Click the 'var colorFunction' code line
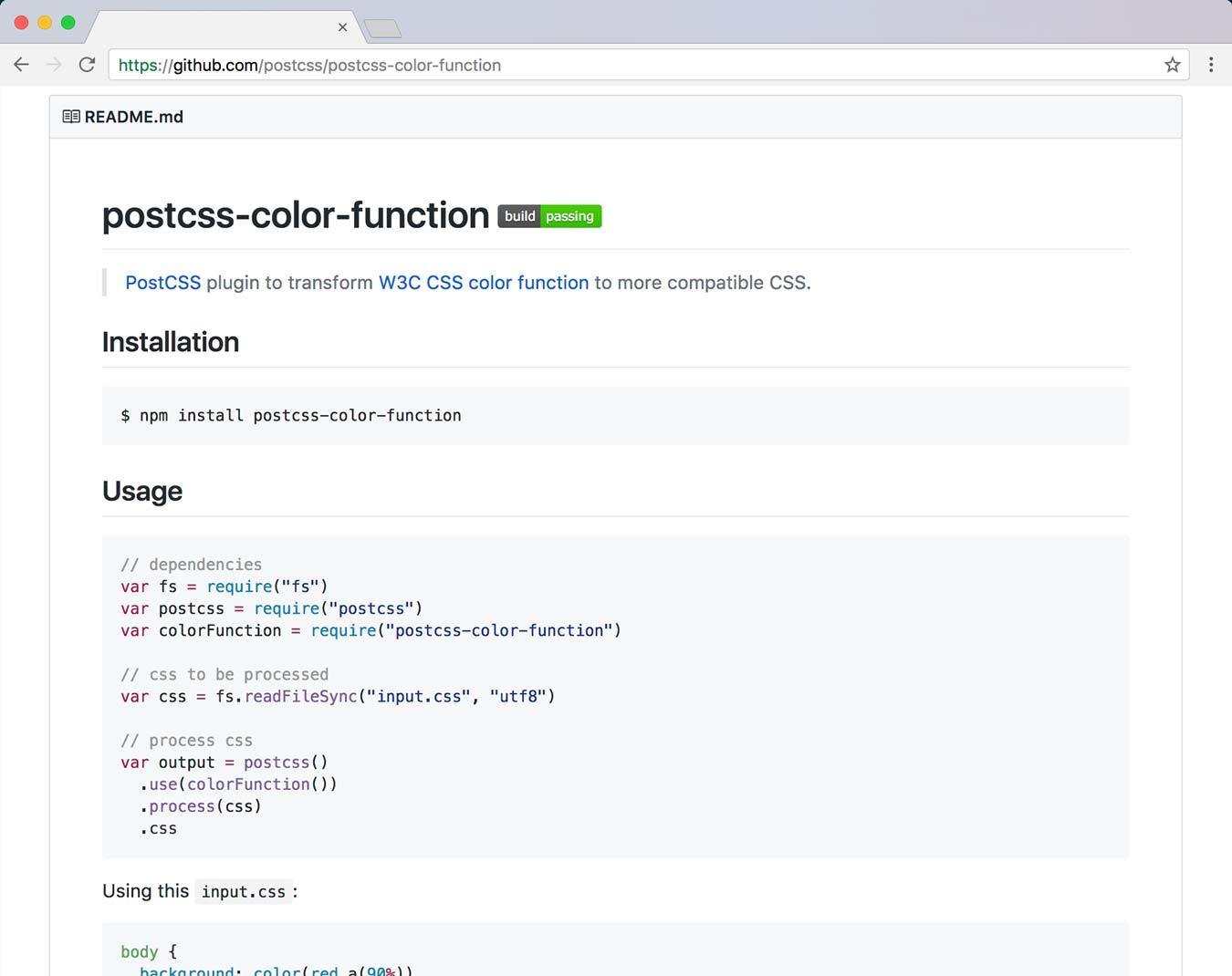This screenshot has width=1232, height=976. [x=371, y=630]
